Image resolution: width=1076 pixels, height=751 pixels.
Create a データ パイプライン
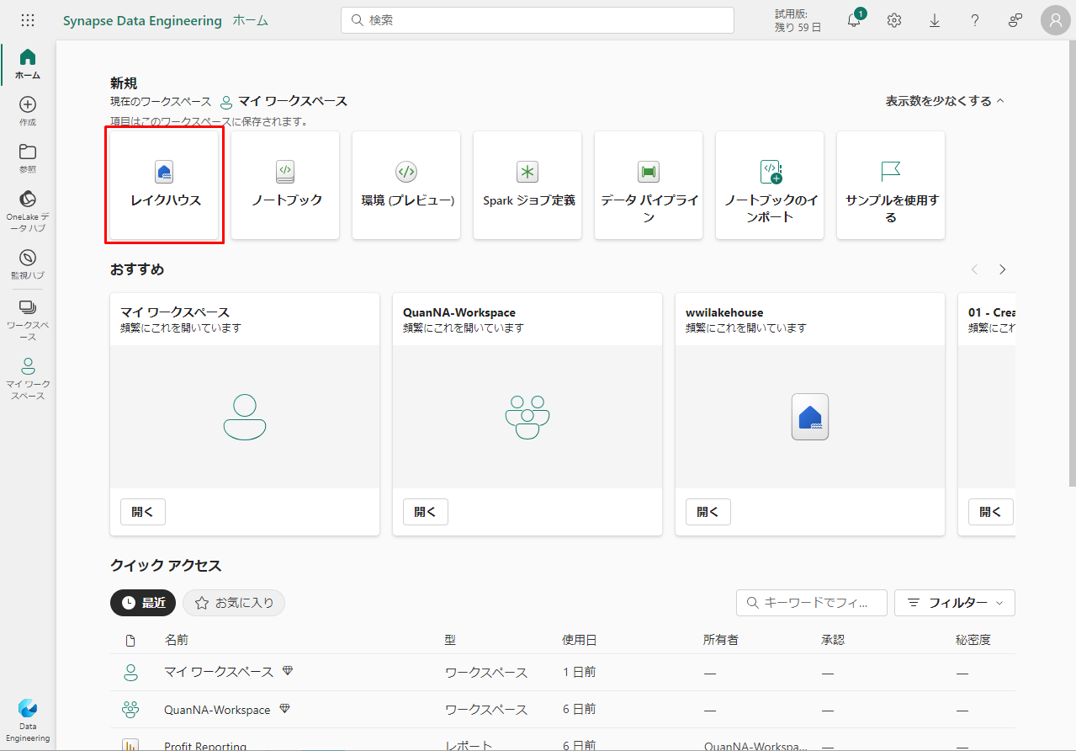[x=648, y=185]
